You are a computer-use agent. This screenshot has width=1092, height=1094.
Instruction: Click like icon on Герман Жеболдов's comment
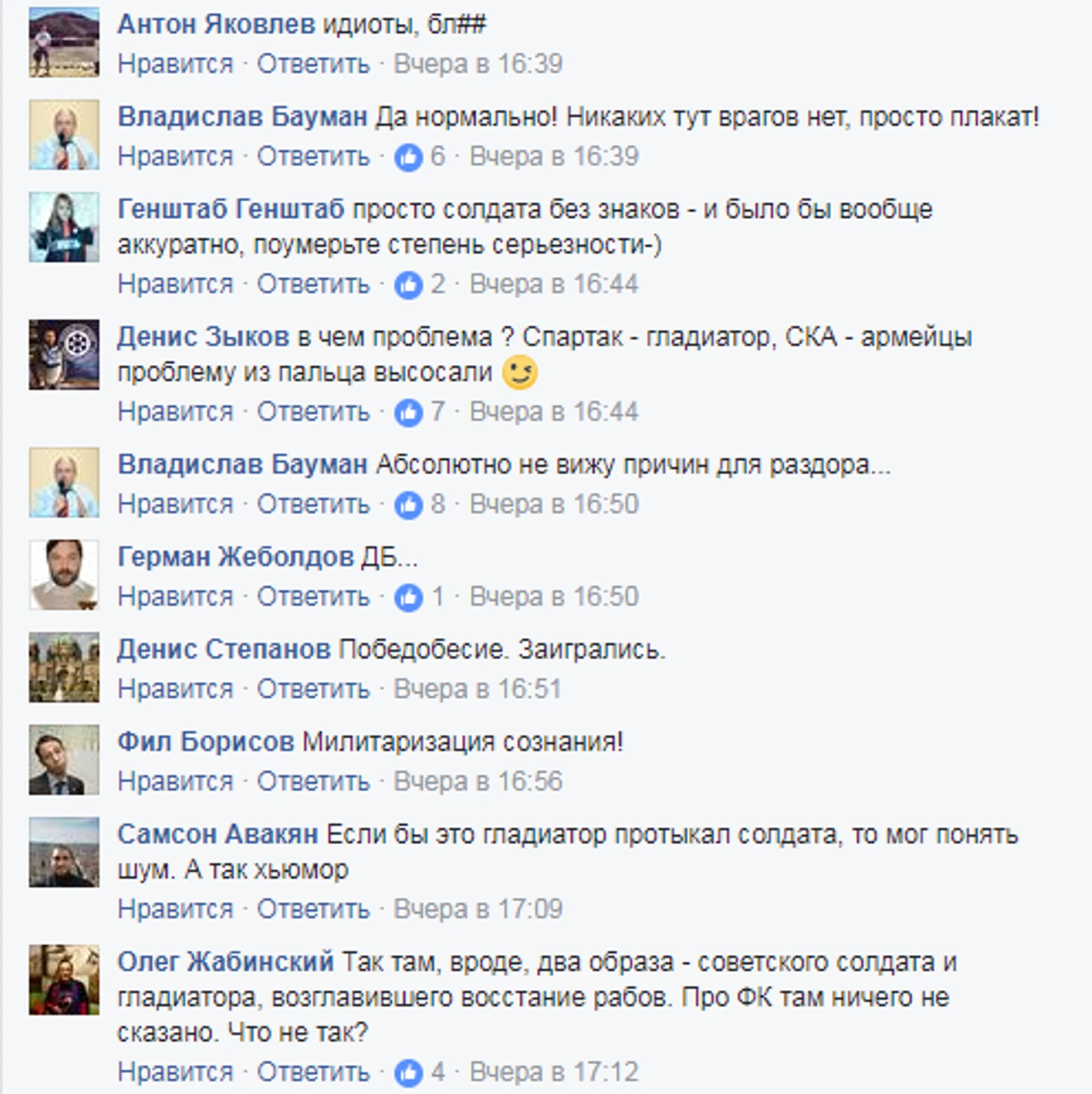click(x=408, y=597)
